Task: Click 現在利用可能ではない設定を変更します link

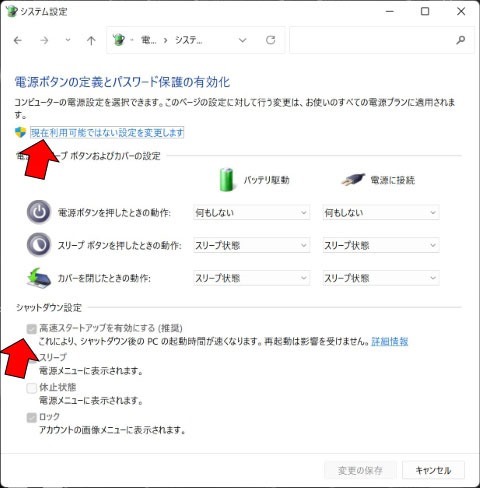Action: 107,133
